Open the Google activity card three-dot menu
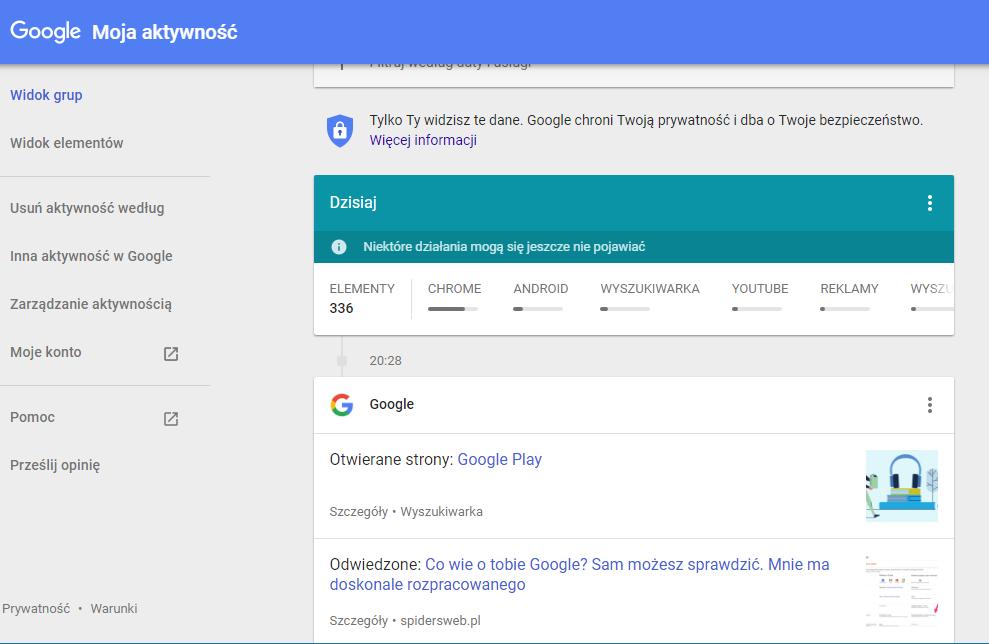Image resolution: width=989 pixels, height=644 pixels. point(929,405)
